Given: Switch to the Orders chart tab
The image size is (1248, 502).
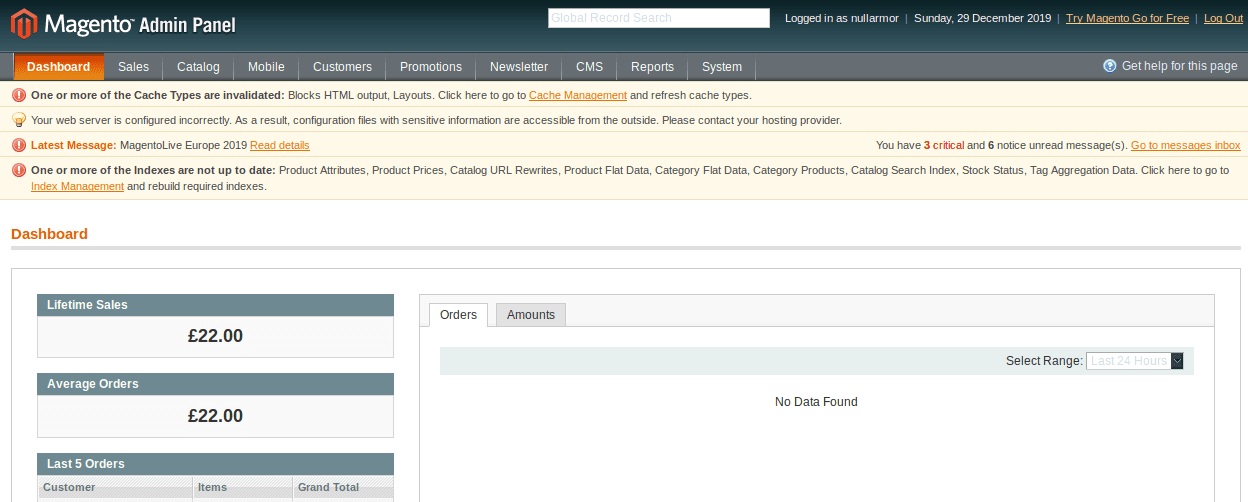Looking at the screenshot, I should [x=459, y=315].
